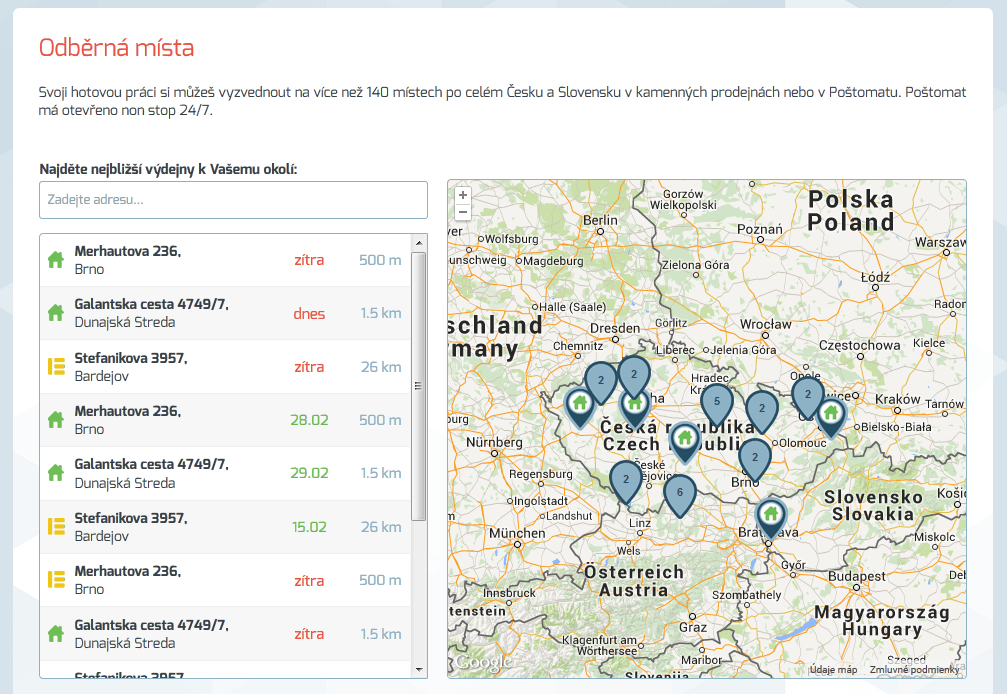
Task: Click the Google logo on the map
Action: point(484,663)
